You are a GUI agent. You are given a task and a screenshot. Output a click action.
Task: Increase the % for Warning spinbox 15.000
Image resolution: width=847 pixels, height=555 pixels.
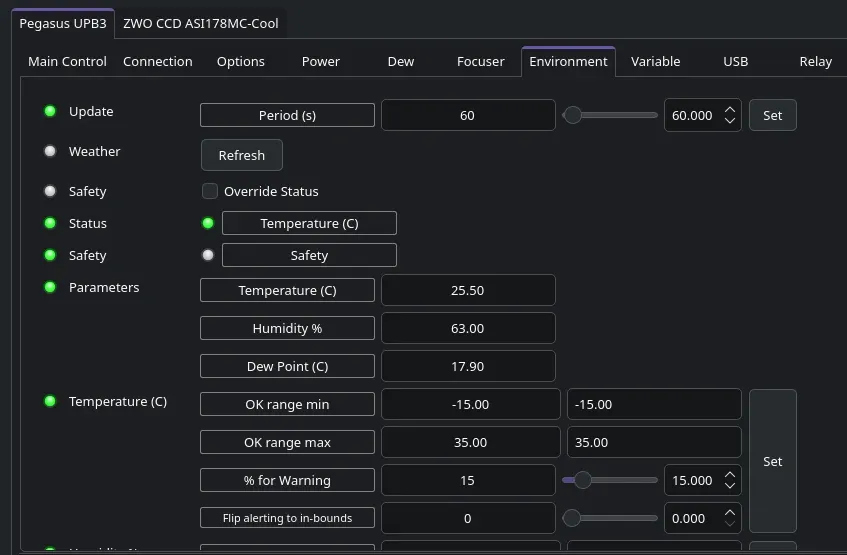click(x=730, y=474)
